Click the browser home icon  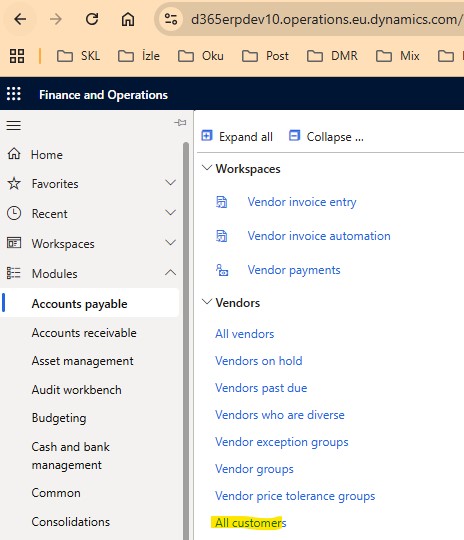[x=128, y=19]
